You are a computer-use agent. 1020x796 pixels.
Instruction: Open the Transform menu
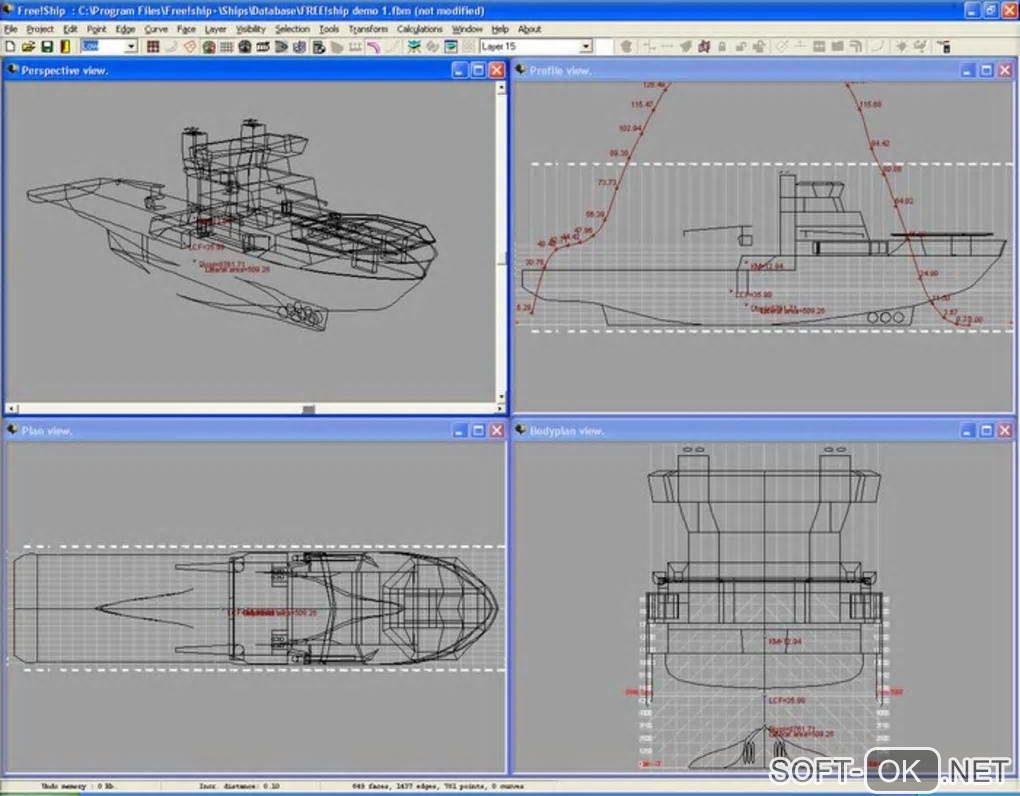[368, 29]
